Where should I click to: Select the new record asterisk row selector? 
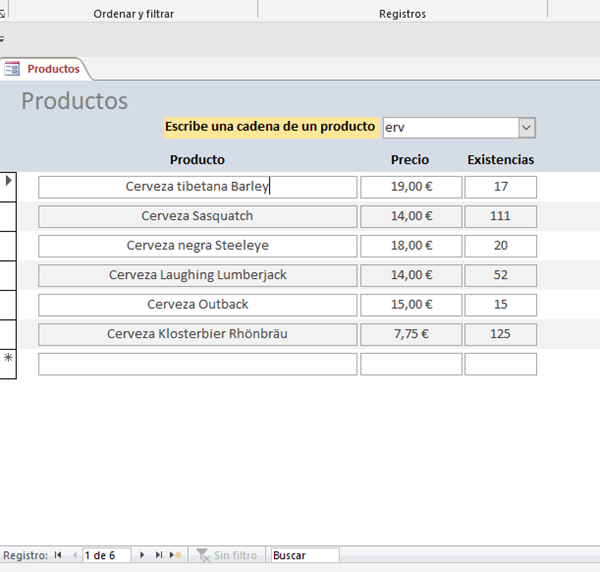(x=10, y=359)
